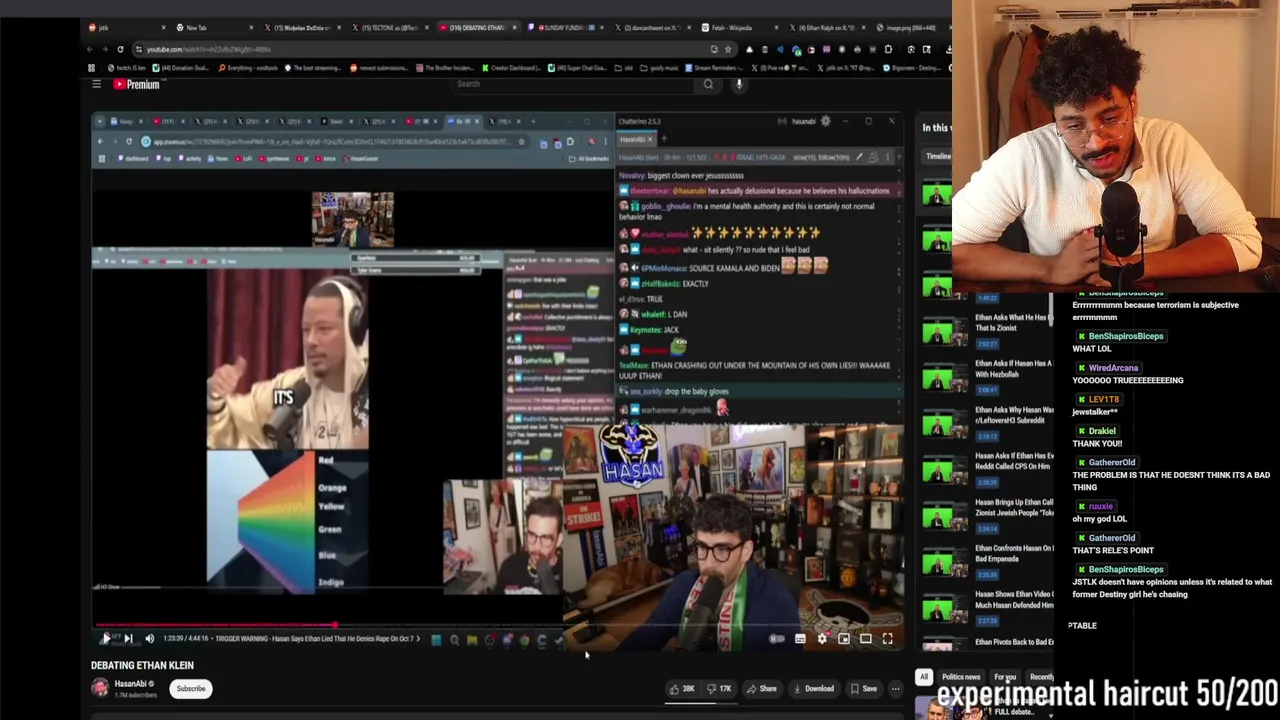
Task: Enter fullscreen mode
Action: tap(888, 638)
